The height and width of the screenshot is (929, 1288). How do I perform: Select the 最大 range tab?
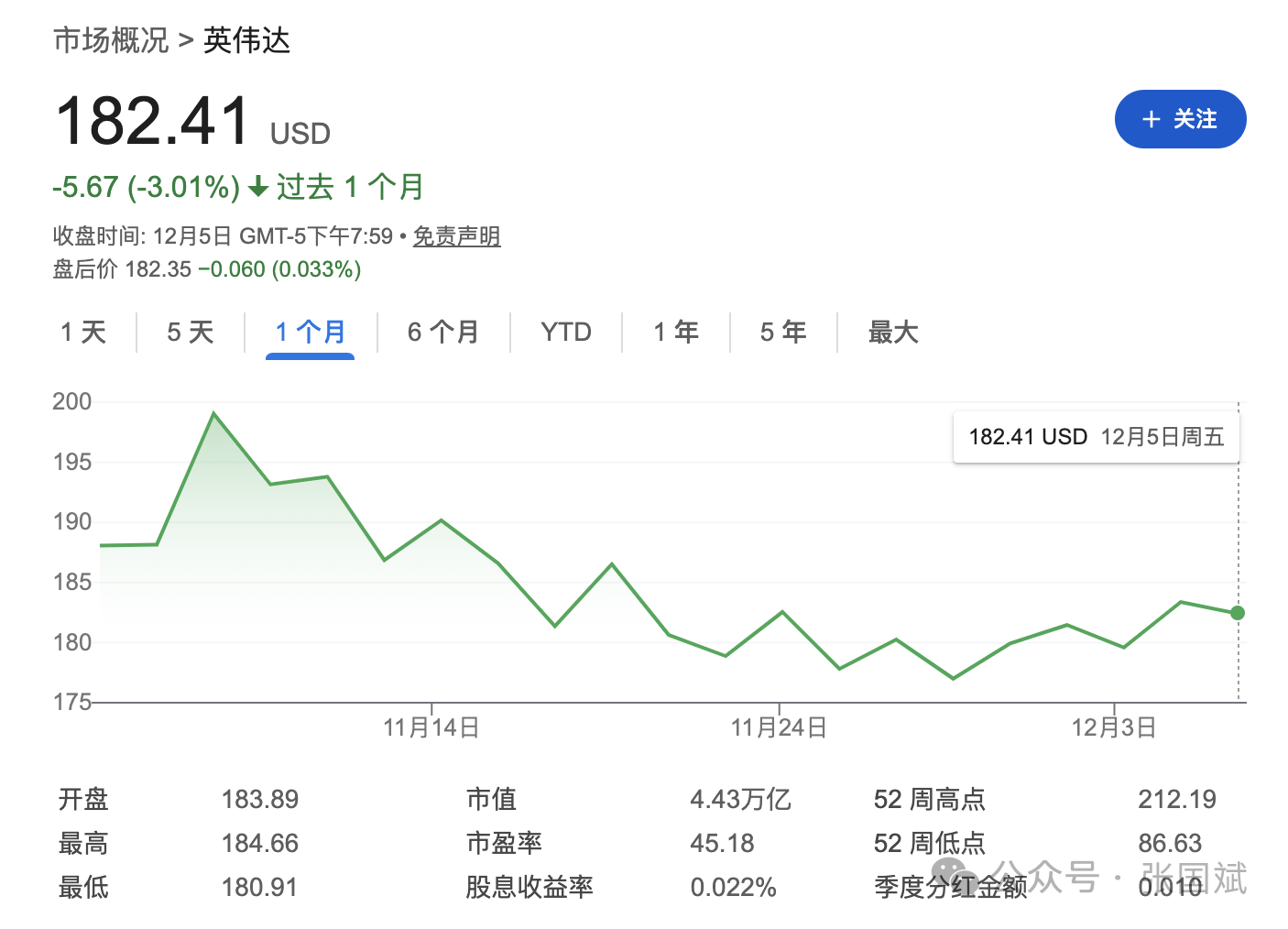[x=893, y=332]
